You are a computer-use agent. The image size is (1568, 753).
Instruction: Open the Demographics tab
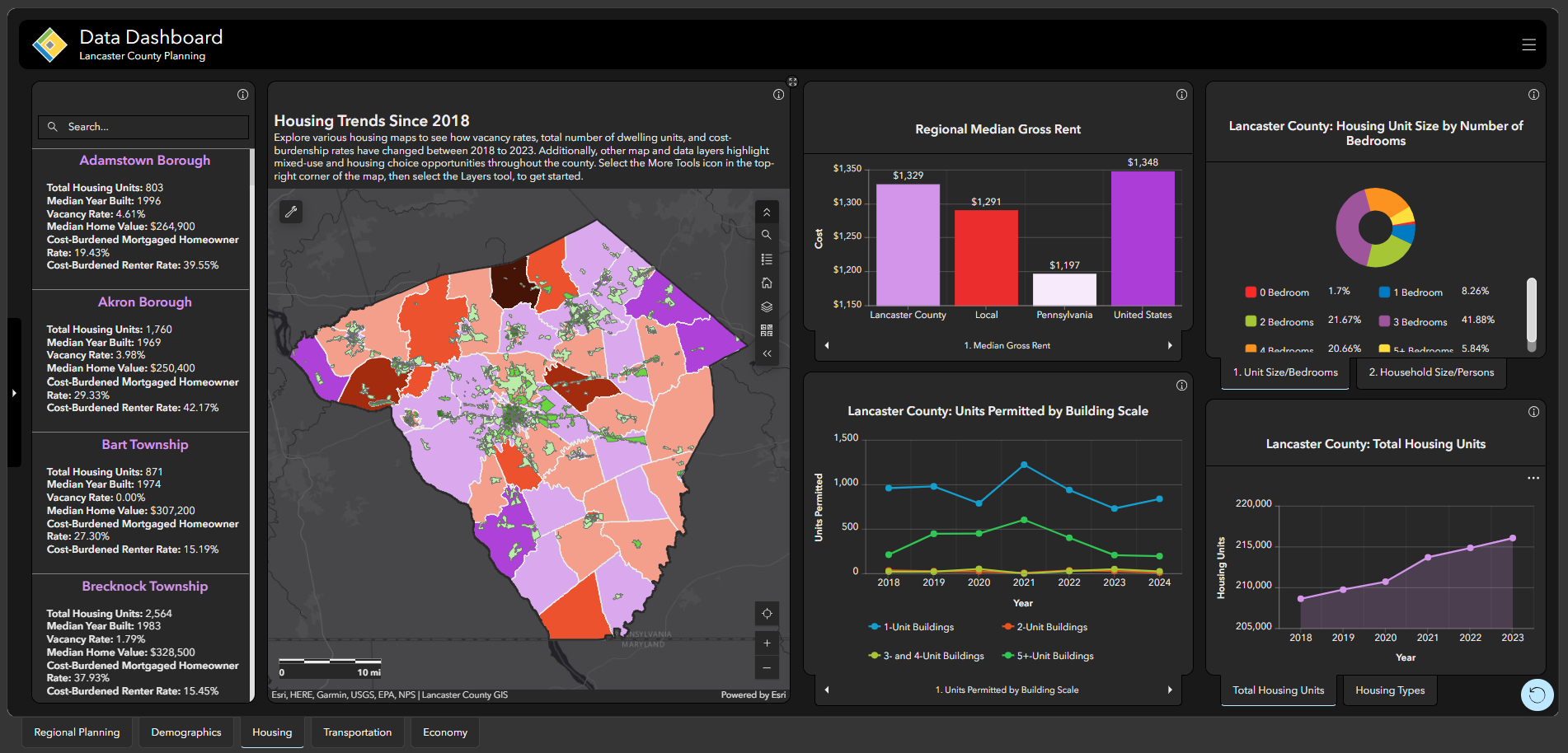point(186,732)
